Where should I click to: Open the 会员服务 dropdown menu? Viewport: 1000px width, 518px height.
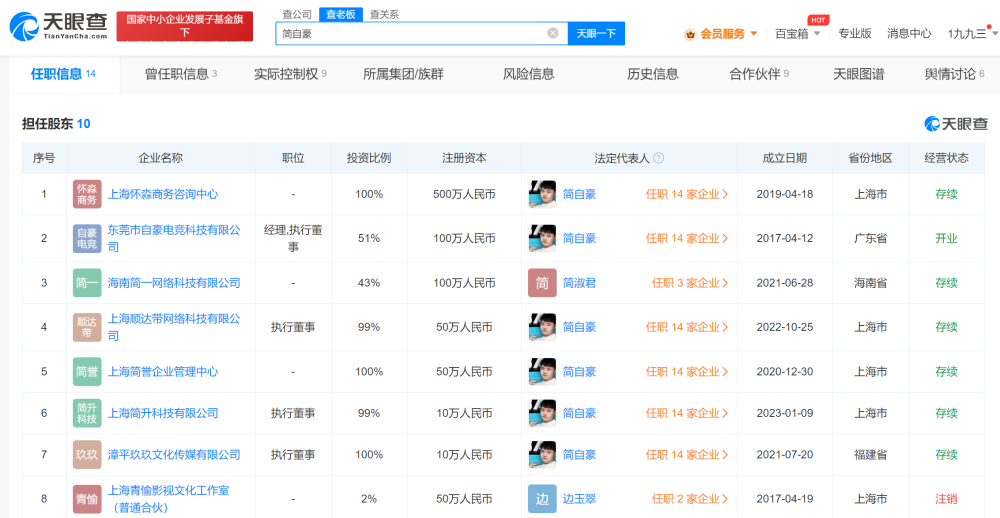721,34
